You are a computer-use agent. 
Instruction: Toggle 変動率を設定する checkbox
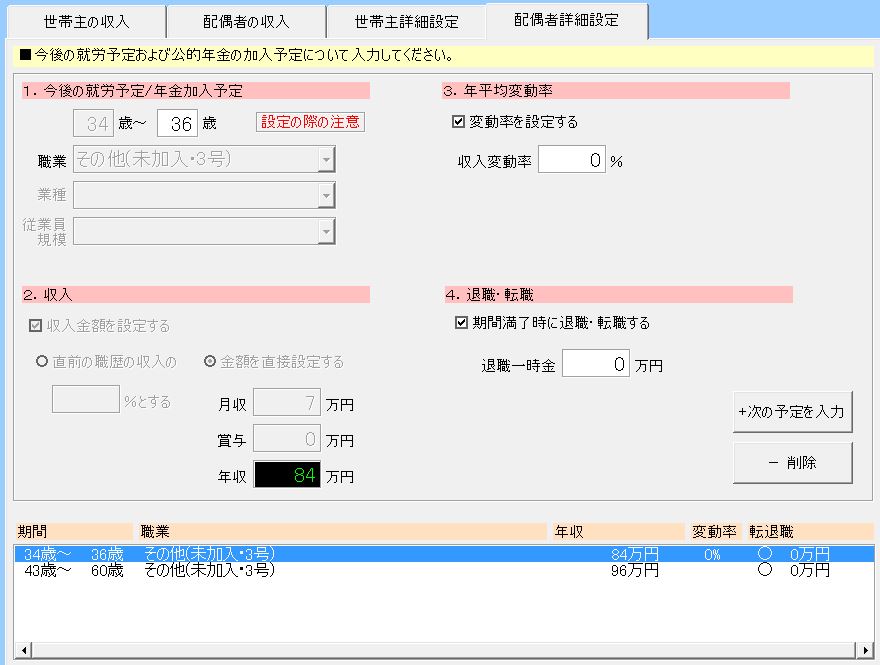click(x=459, y=122)
